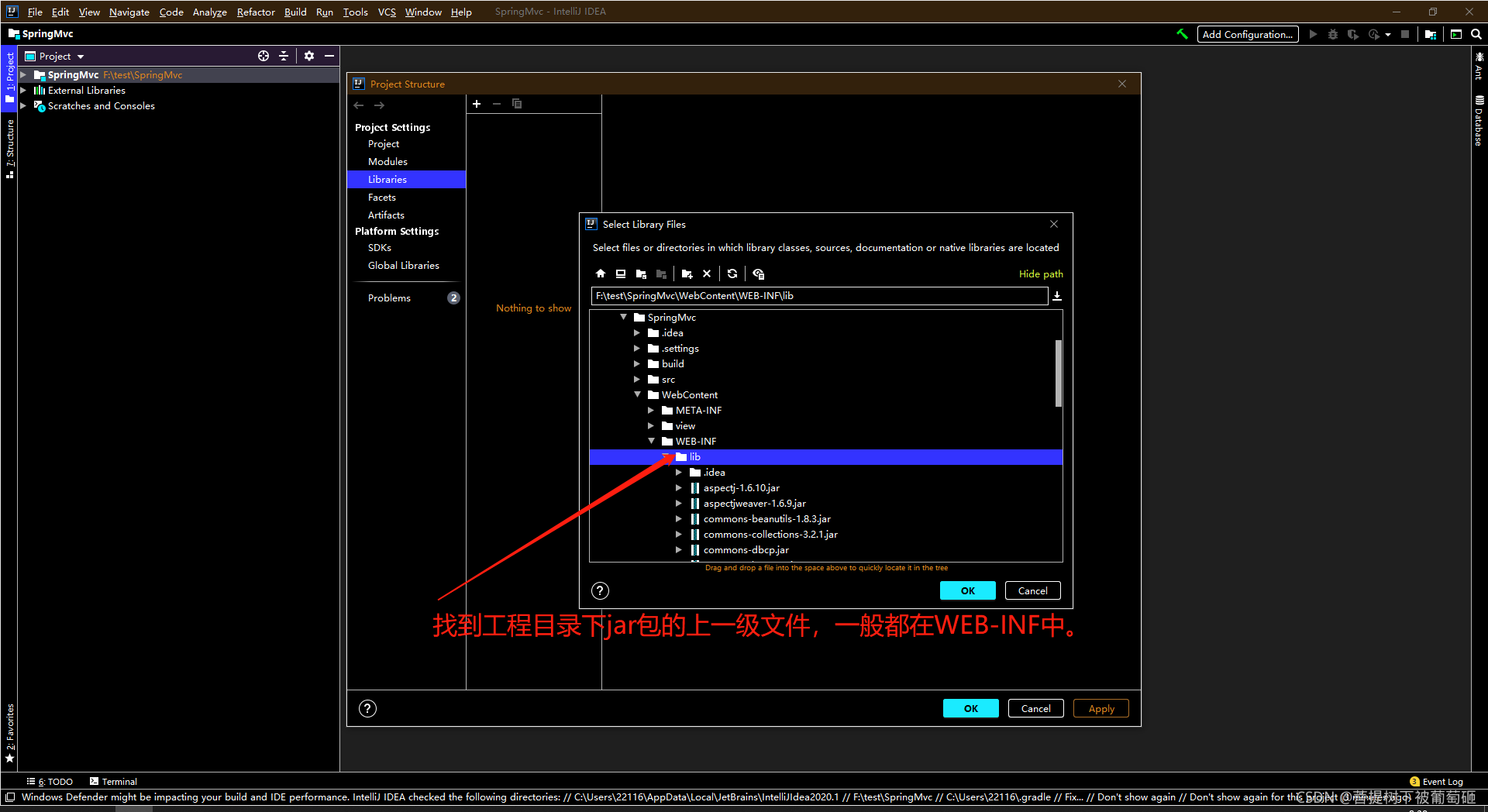Click help icon in Project Structure dialog
Viewport: 1488px width, 812px height.
pyautogui.click(x=367, y=708)
